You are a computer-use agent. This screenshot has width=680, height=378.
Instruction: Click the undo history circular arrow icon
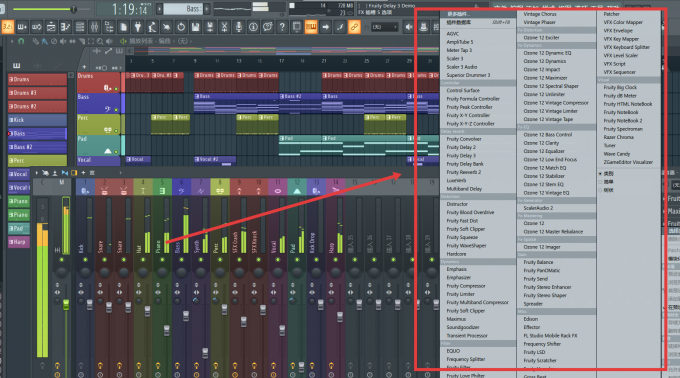point(181,27)
